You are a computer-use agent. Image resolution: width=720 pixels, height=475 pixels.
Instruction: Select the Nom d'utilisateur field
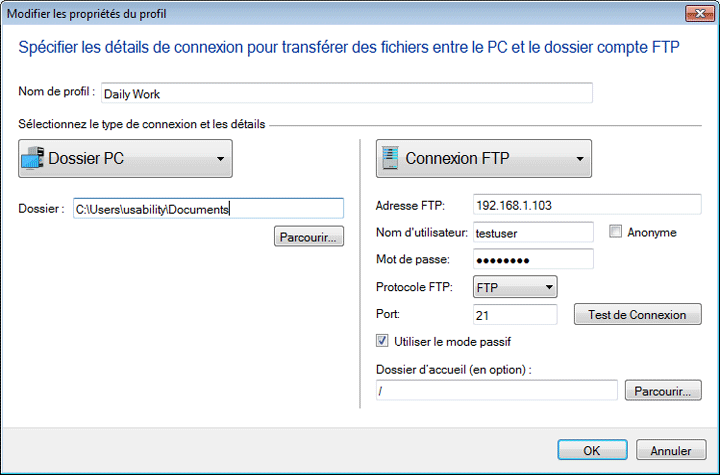click(x=532, y=232)
